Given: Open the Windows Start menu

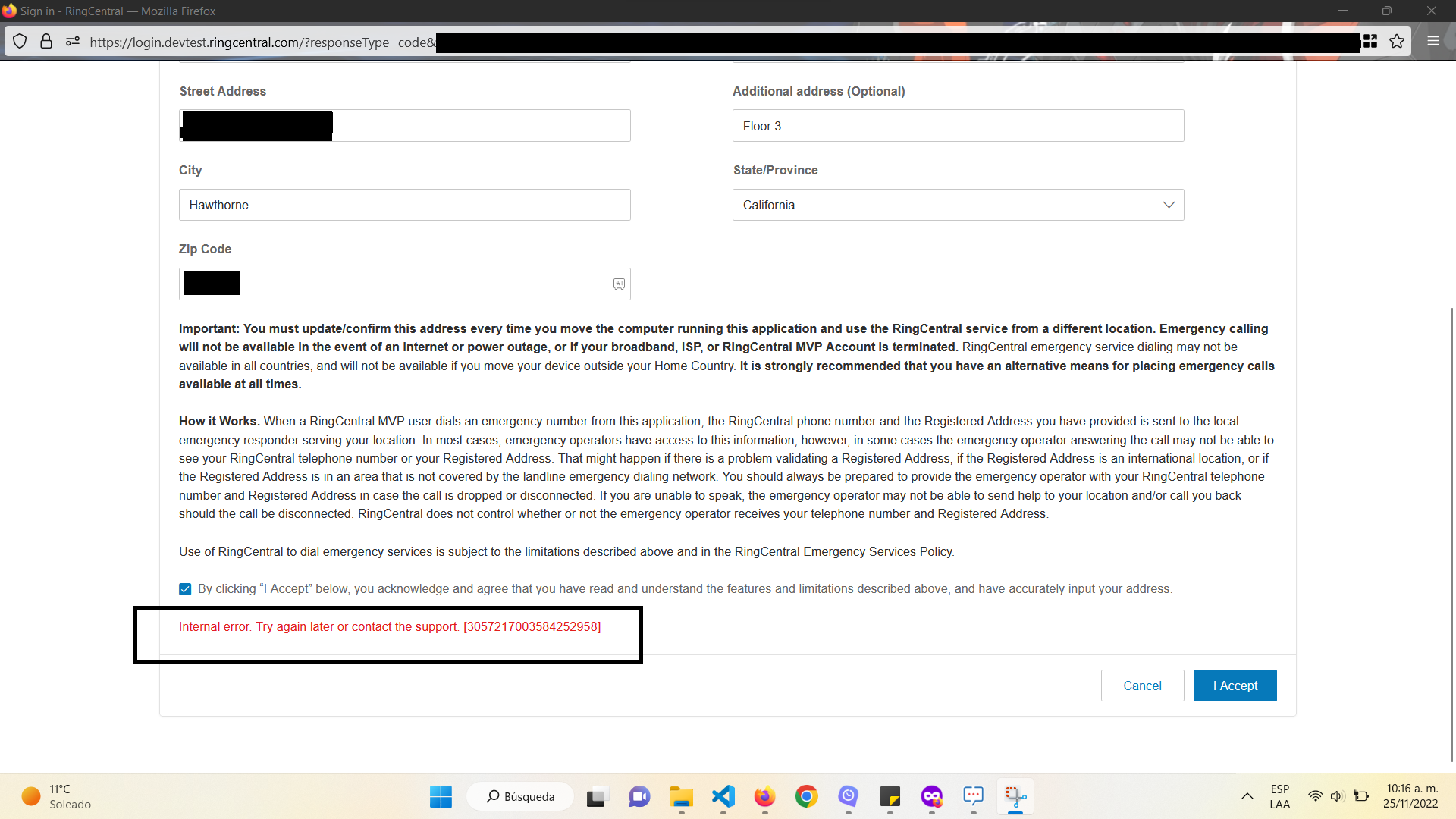Looking at the screenshot, I should coord(441,796).
